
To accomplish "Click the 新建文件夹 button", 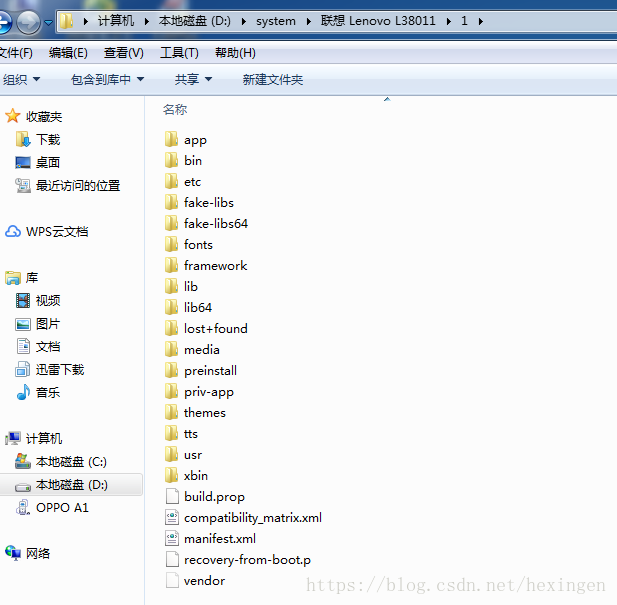I will 273,79.
